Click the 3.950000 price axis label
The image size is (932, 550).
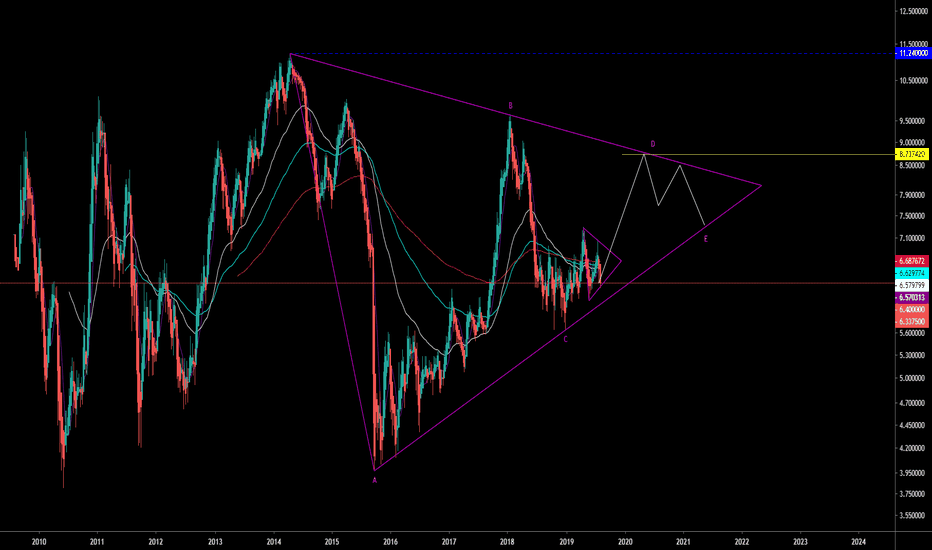click(914, 473)
